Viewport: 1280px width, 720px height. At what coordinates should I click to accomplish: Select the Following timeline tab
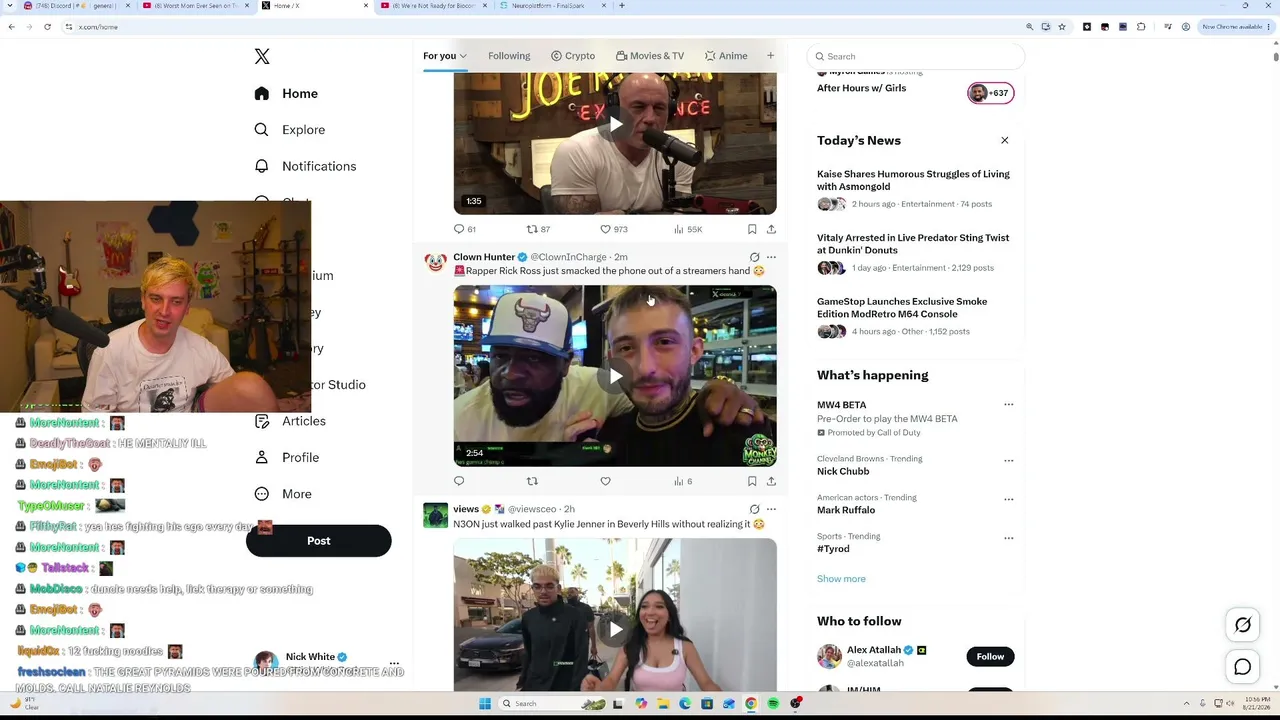tap(509, 56)
